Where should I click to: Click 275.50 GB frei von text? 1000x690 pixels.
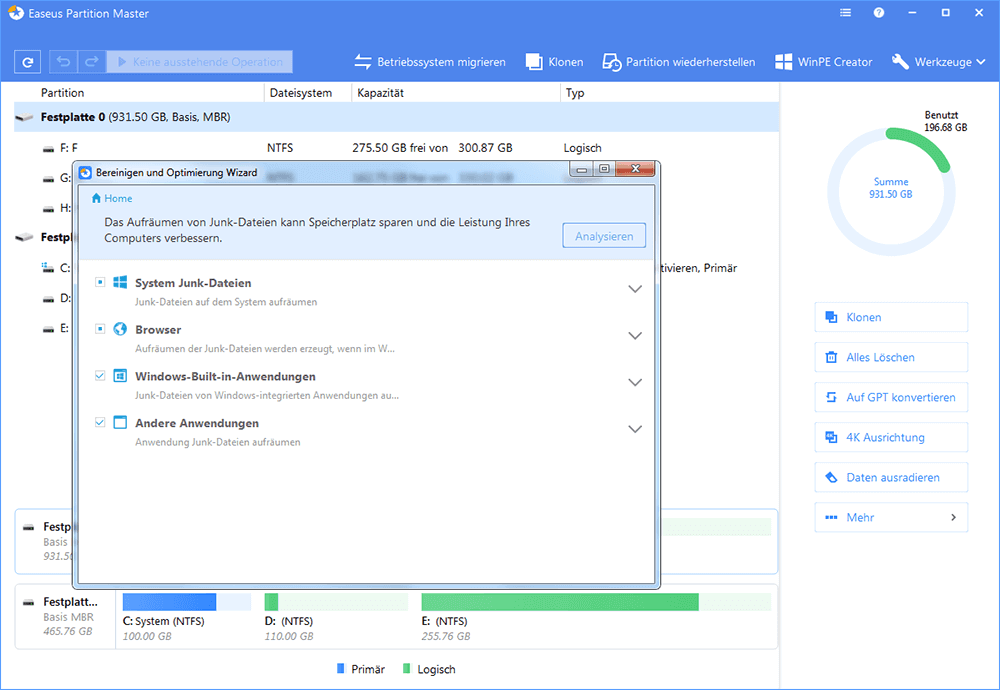(x=400, y=148)
